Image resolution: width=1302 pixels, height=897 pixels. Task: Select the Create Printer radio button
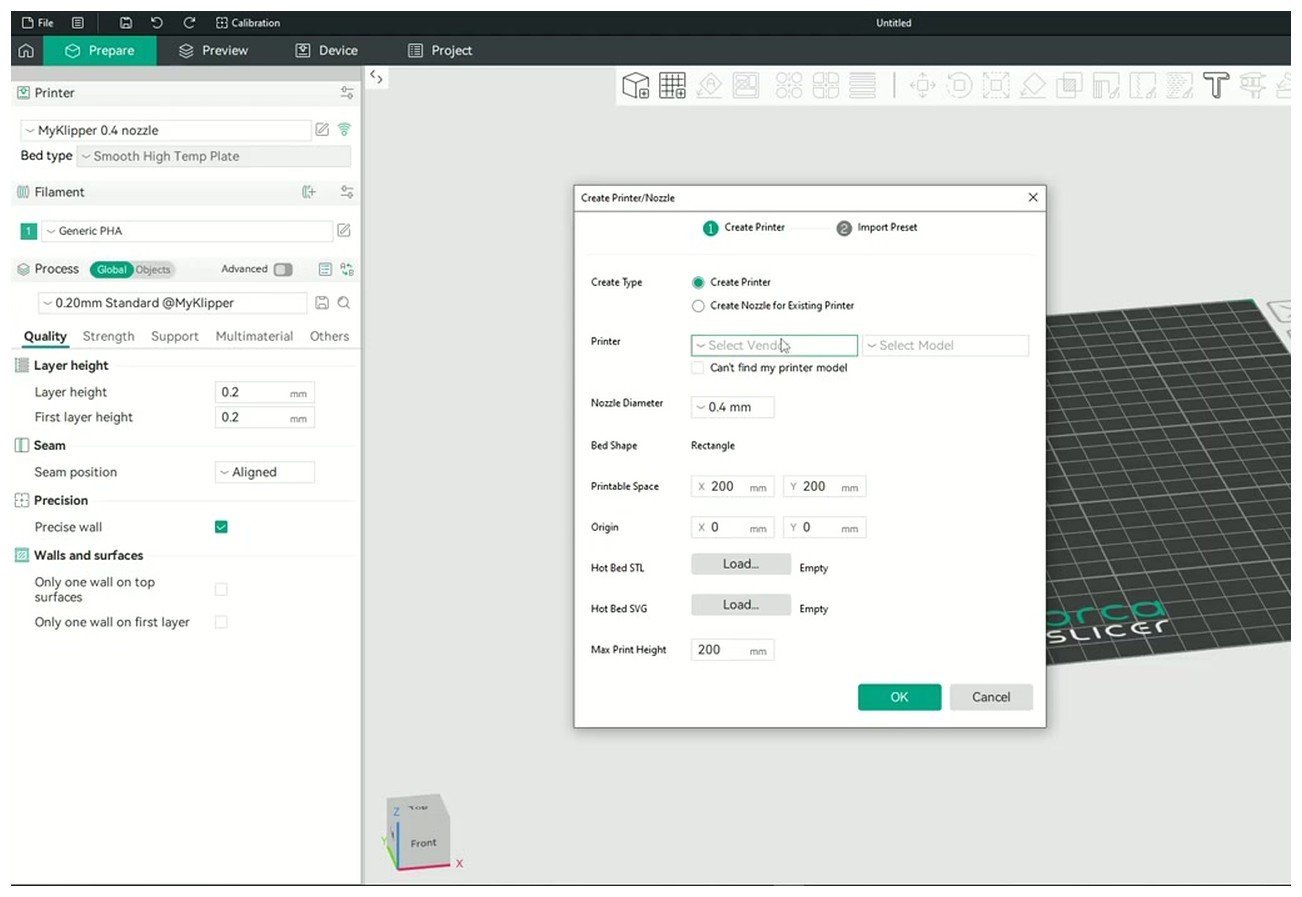(x=698, y=283)
